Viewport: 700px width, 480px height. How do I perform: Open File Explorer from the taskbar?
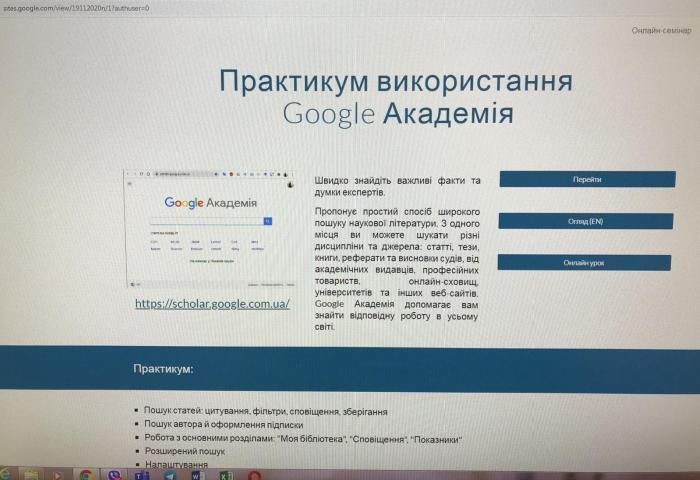pos(32,475)
